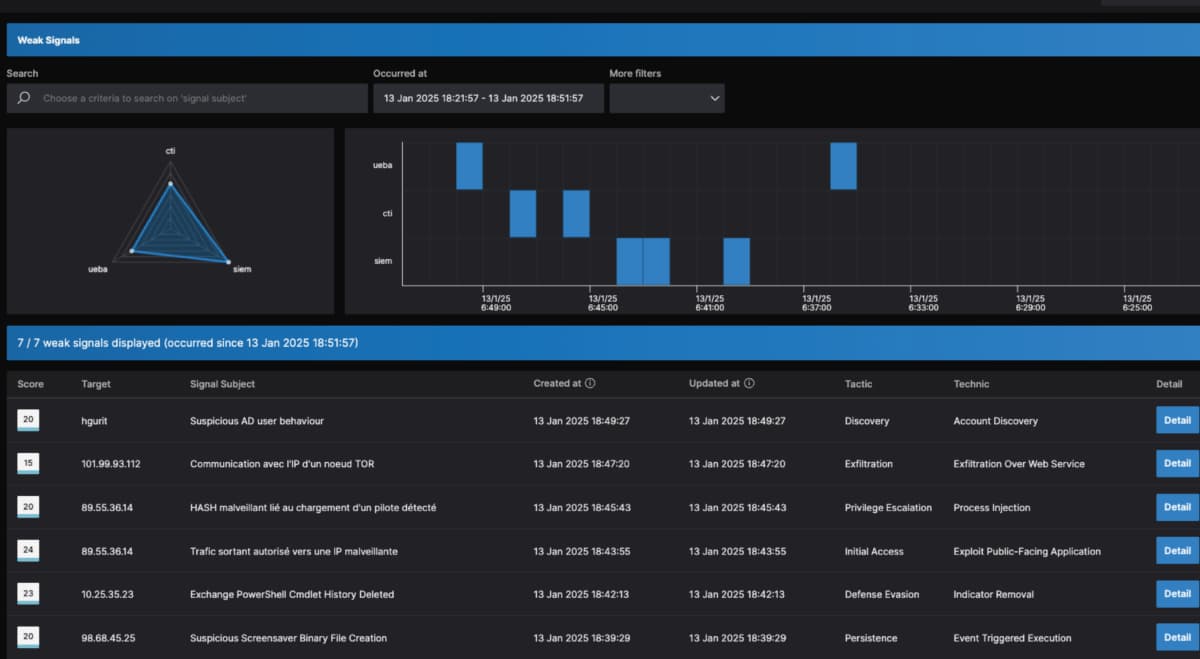Click score badge 23 for 10.25.35.23
Screen dimensions: 1200x659
click(28, 594)
